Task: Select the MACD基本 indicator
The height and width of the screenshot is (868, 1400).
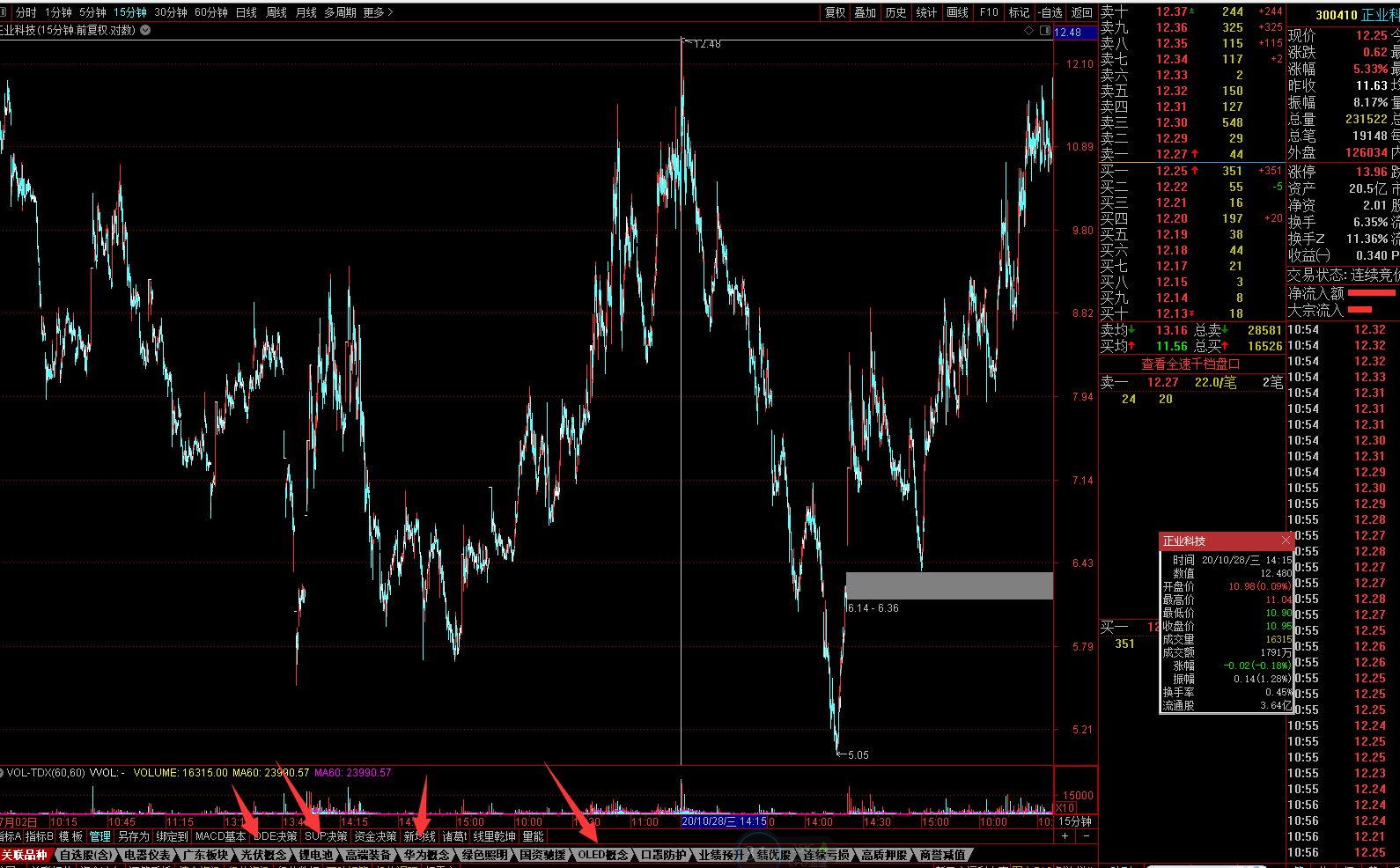Action: [x=221, y=836]
